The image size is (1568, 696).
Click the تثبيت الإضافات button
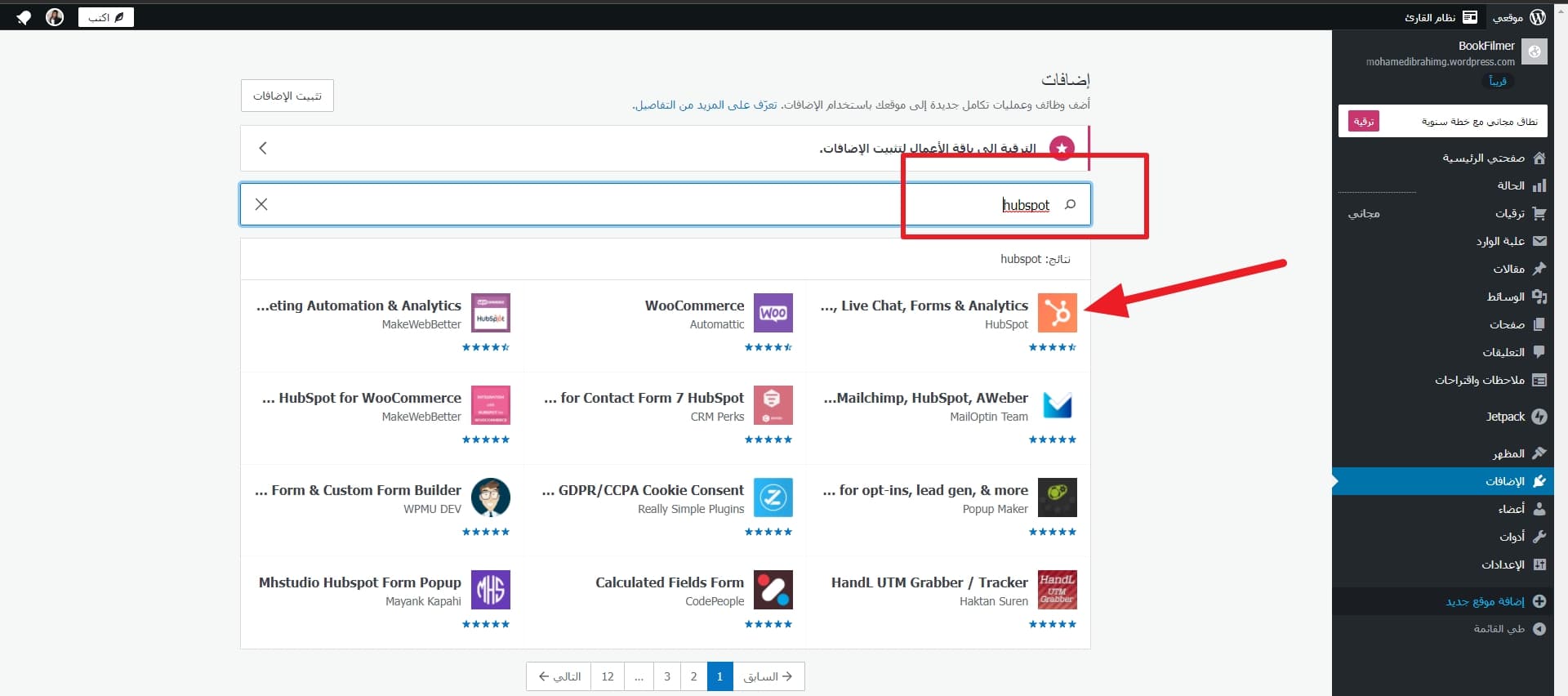287,96
